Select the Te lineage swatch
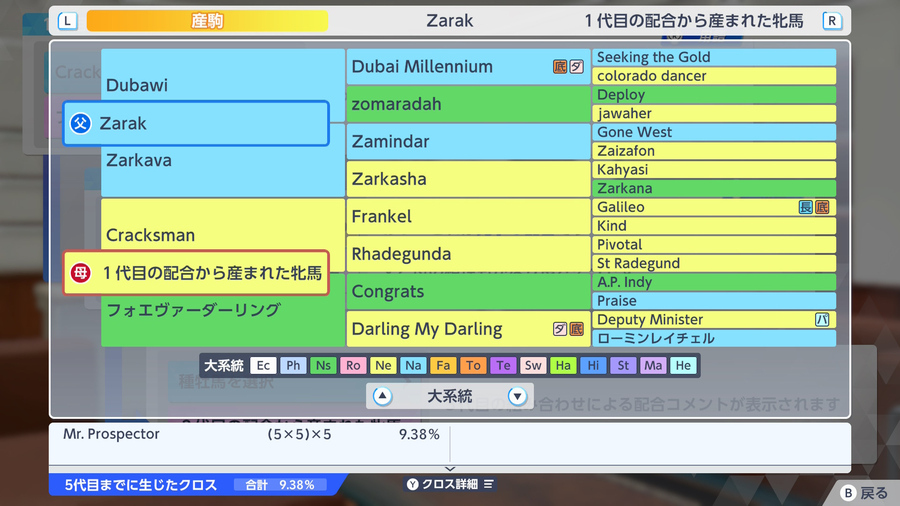Screen dimensions: 900x506 (503, 365)
